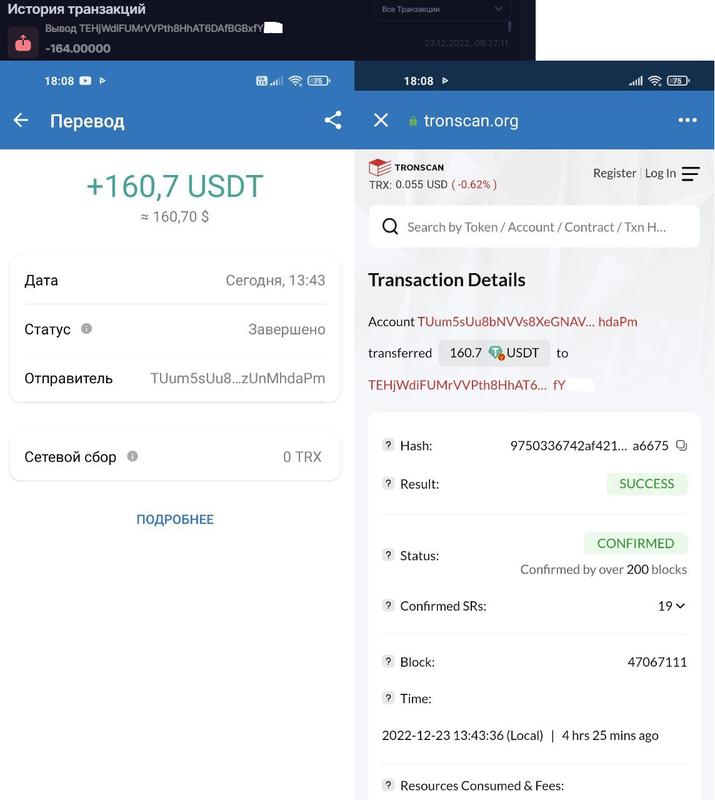Viewport: 715px width, 800px height.
Task: Open the Tronscan hamburger menu
Action: coord(691,173)
